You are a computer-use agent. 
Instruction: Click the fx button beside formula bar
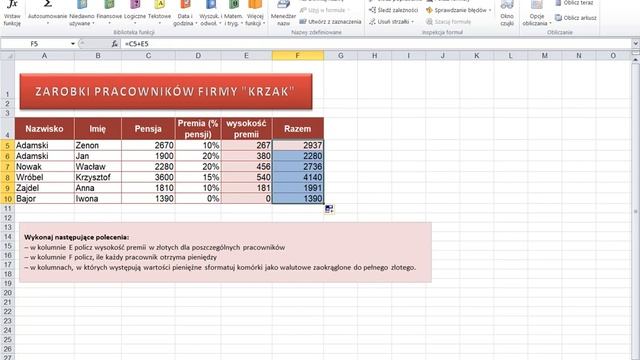coord(115,44)
